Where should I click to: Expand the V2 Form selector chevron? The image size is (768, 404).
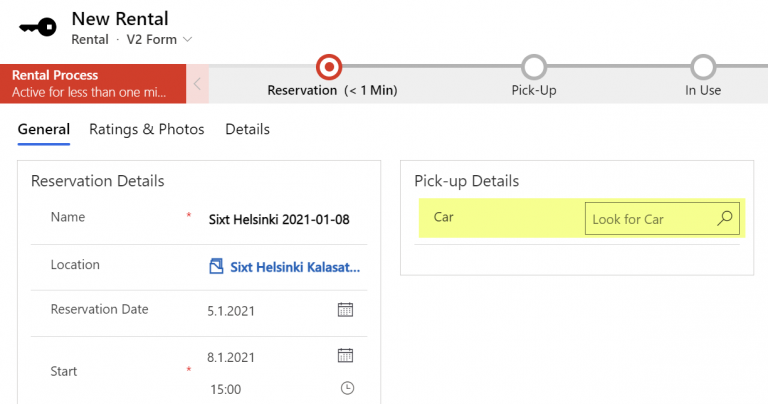click(188, 39)
